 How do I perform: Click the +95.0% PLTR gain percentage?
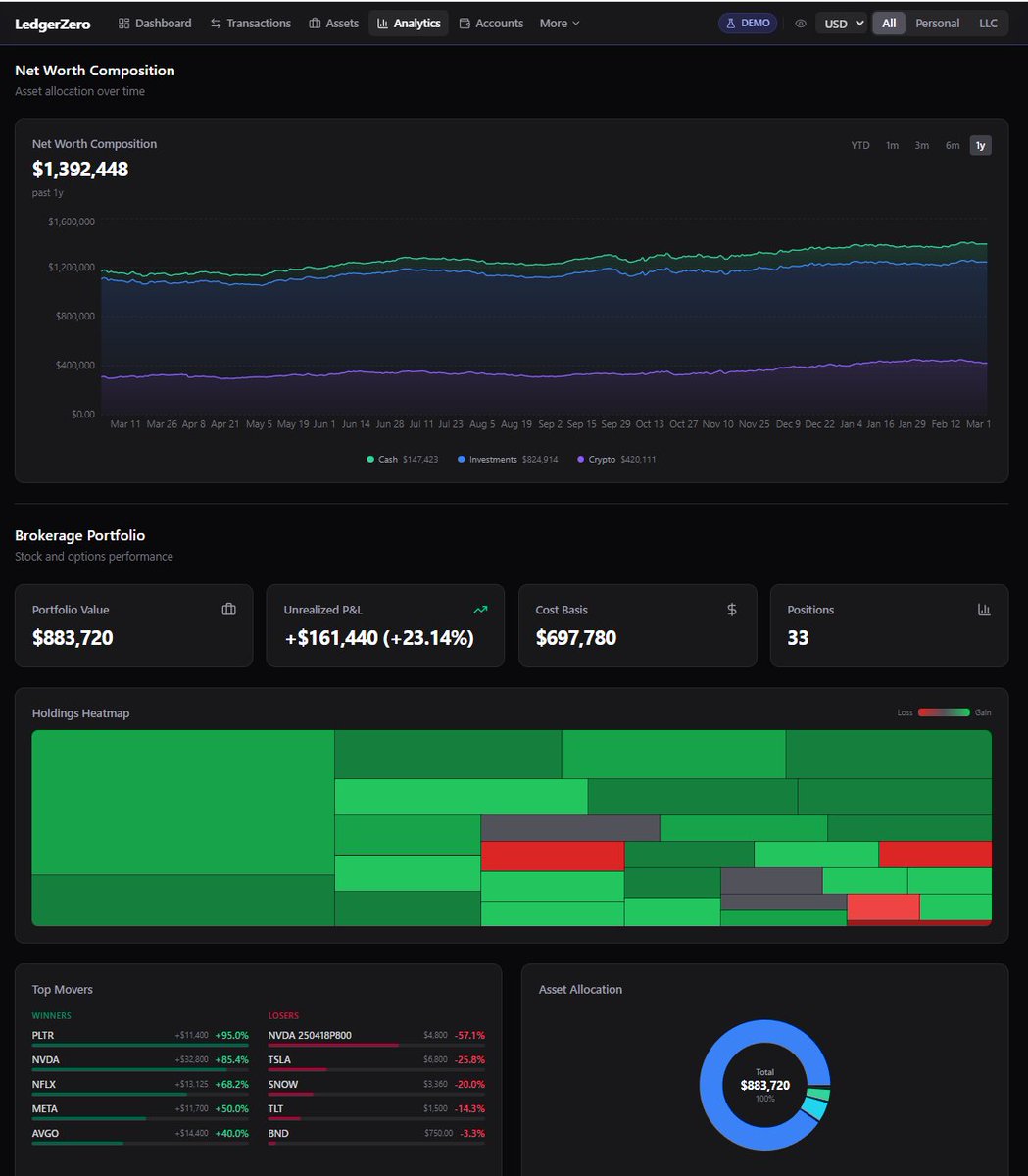(232, 1035)
